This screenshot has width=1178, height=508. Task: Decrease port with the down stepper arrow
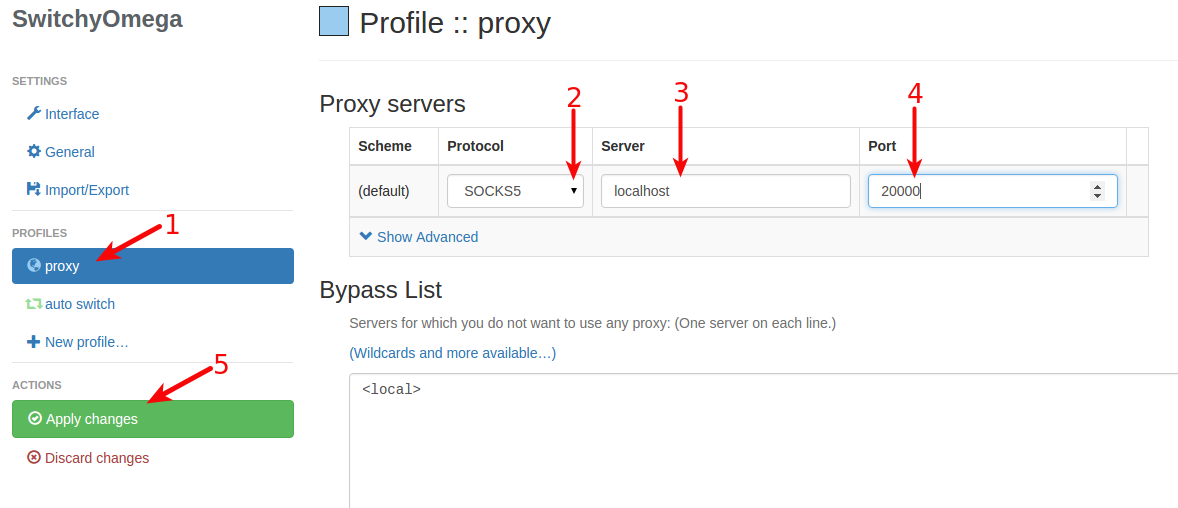pyautogui.click(x=1098, y=196)
